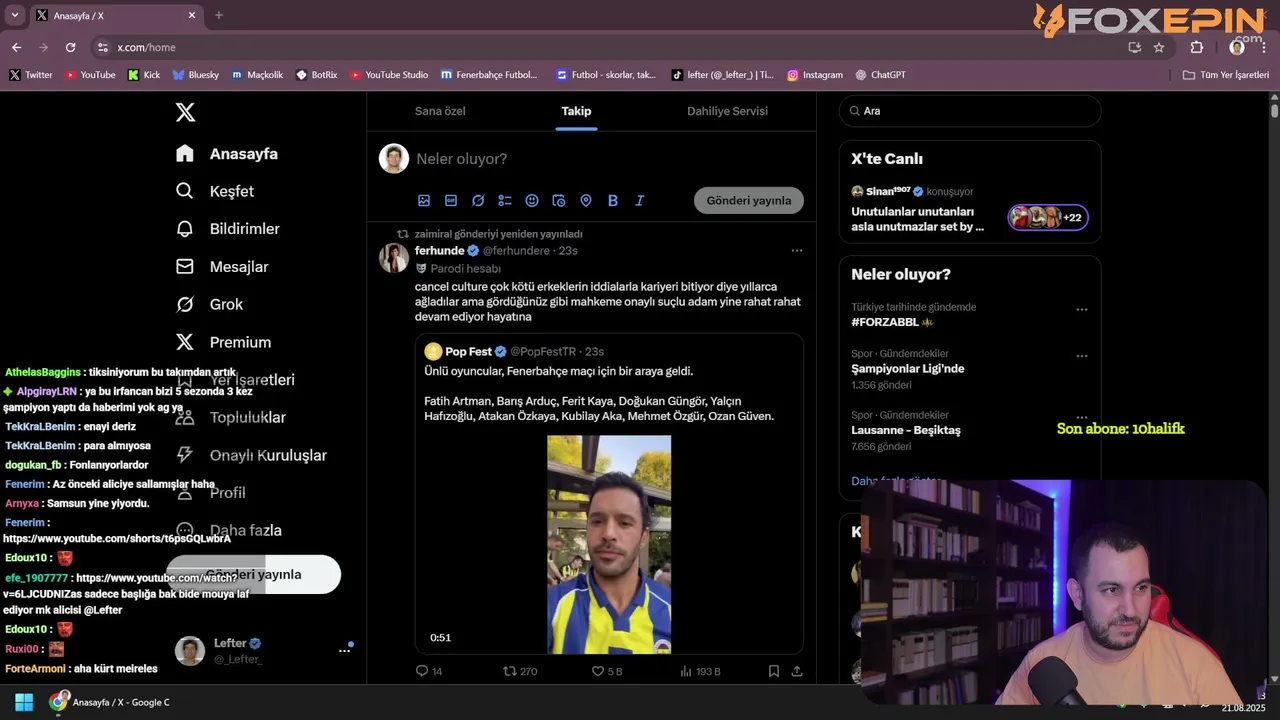Bookmark this page star icon
This screenshot has width=1280, height=720.
1159,47
